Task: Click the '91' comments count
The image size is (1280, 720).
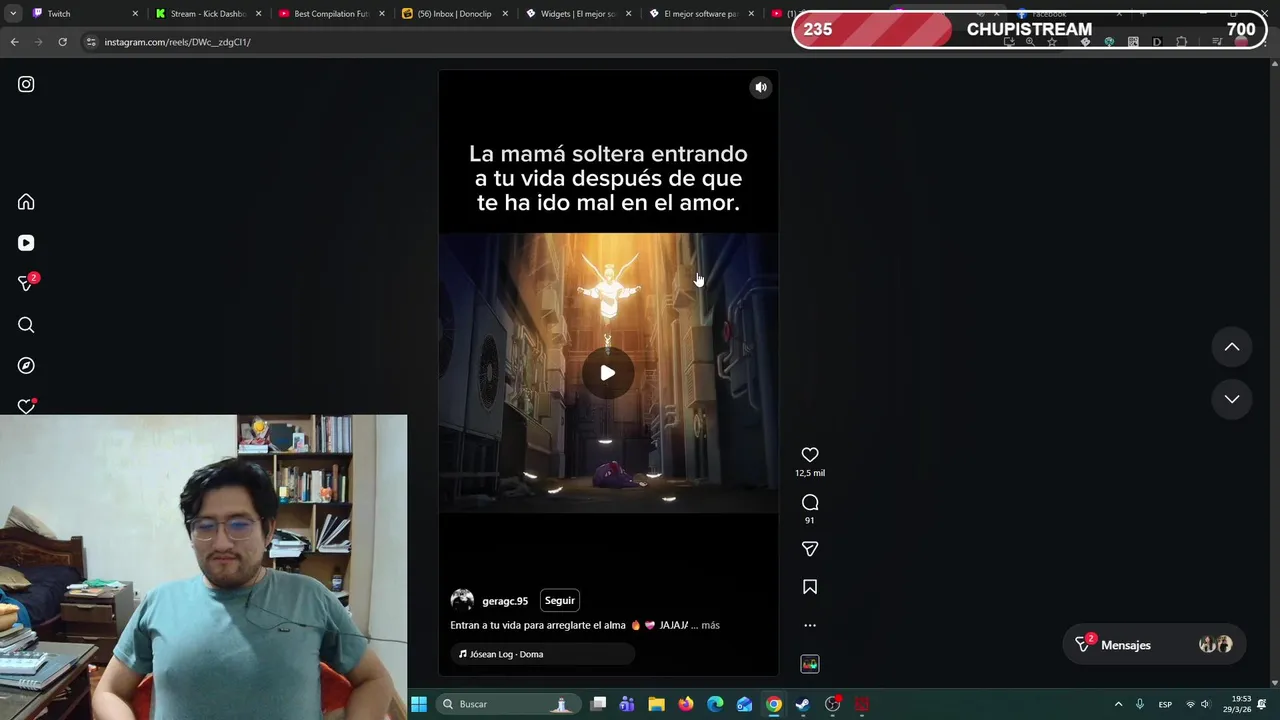Action: [x=810, y=520]
